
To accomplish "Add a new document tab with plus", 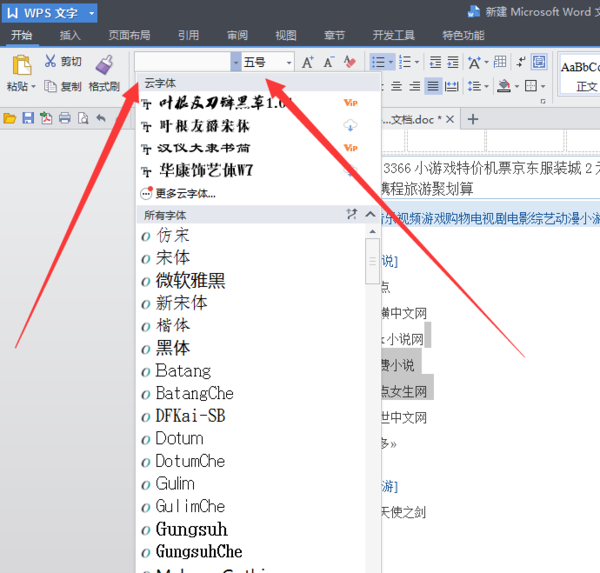I will (x=473, y=119).
